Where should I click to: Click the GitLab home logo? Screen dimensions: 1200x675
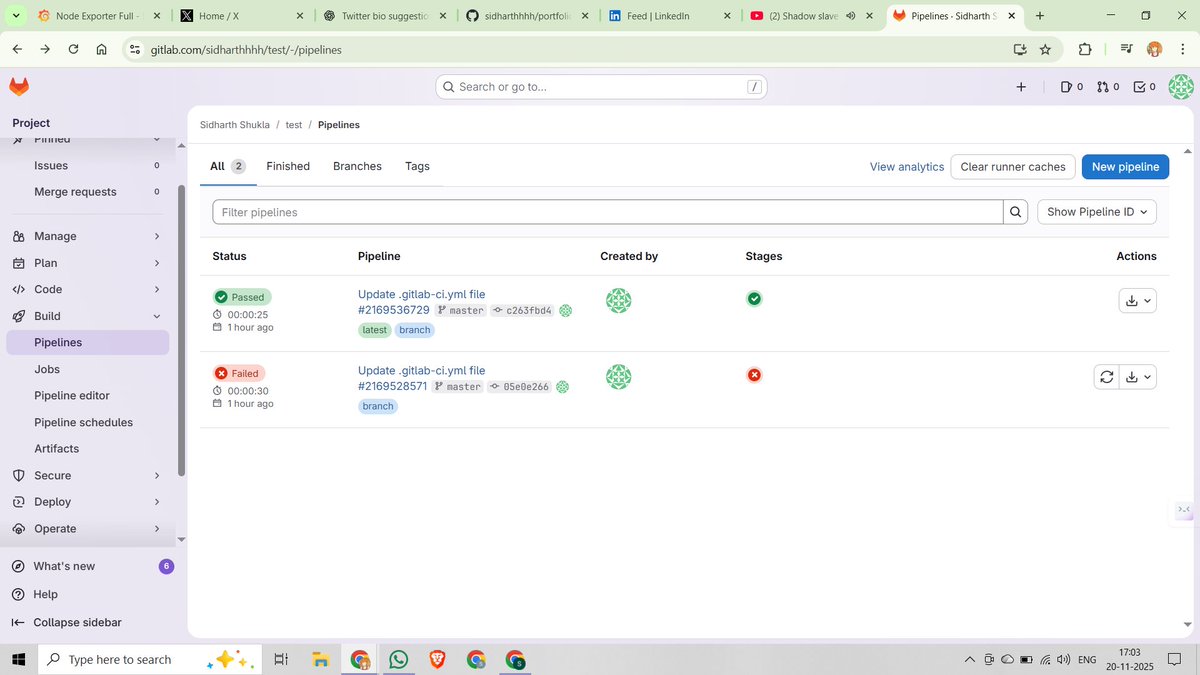pos(18,86)
